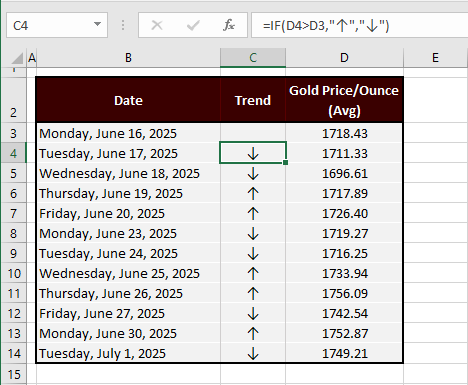Click the Date header cell
The image size is (468, 385).
pos(128,100)
